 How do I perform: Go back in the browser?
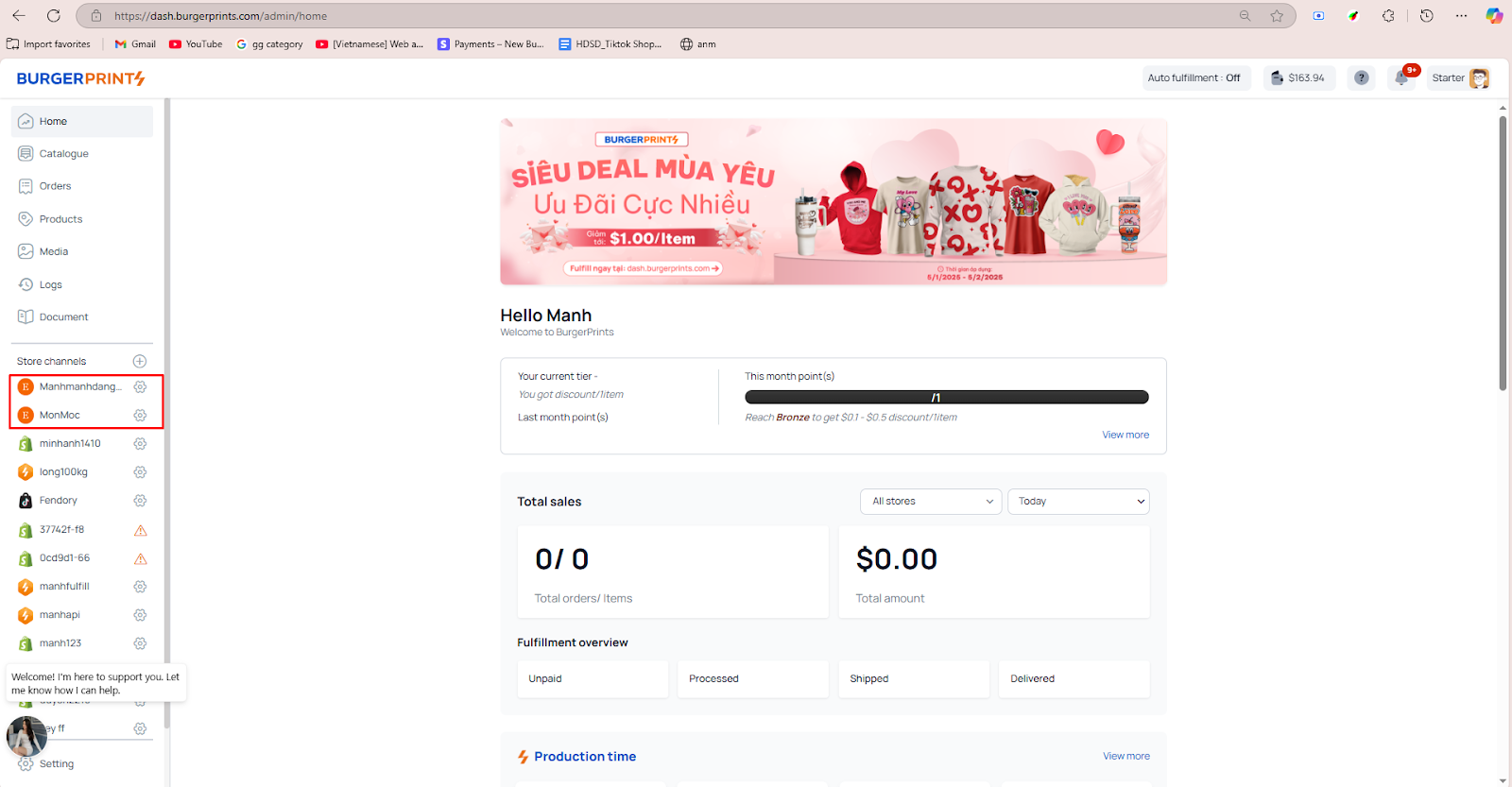tap(19, 15)
